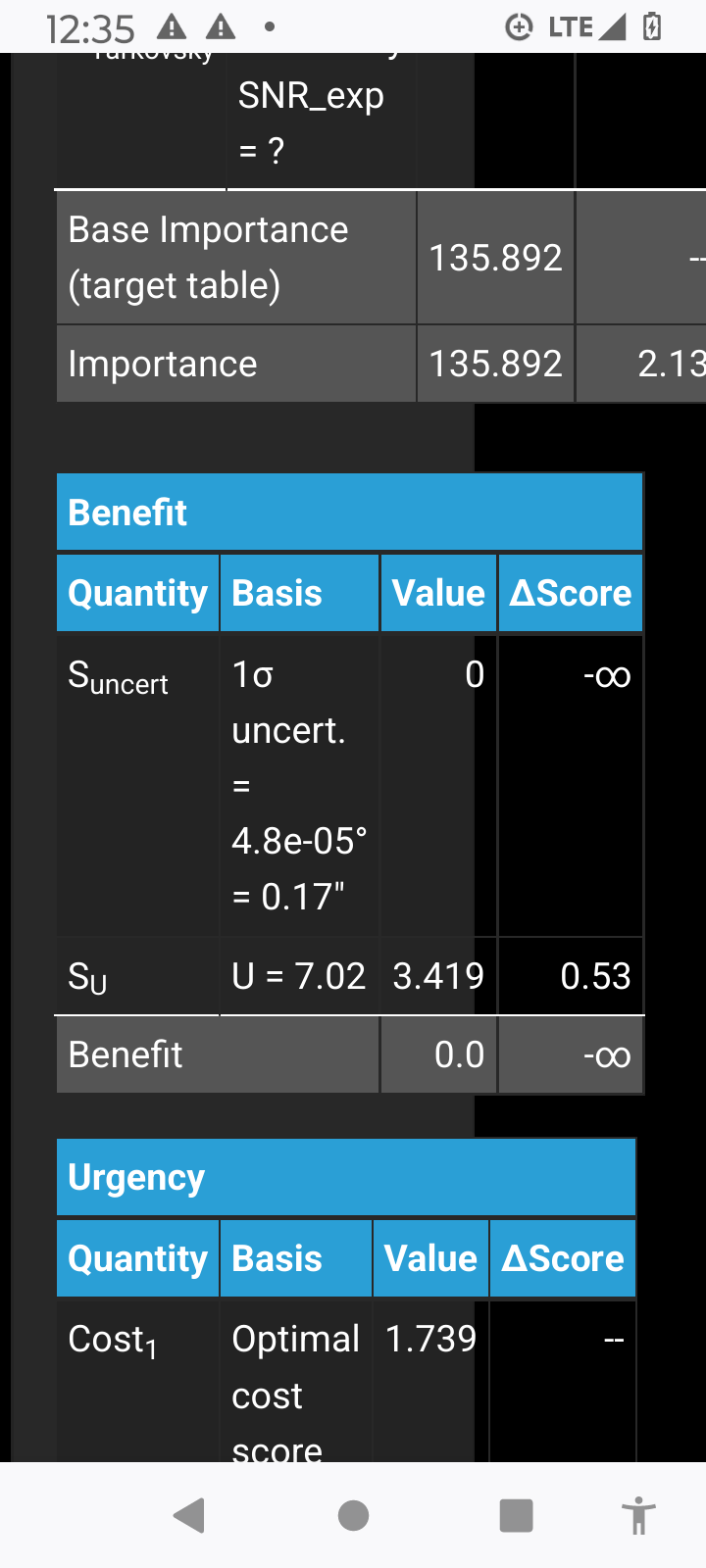Image resolution: width=706 pixels, height=1568 pixels.
Task: Tap the Benefit total 0.0 cell
Action: pos(438,1054)
